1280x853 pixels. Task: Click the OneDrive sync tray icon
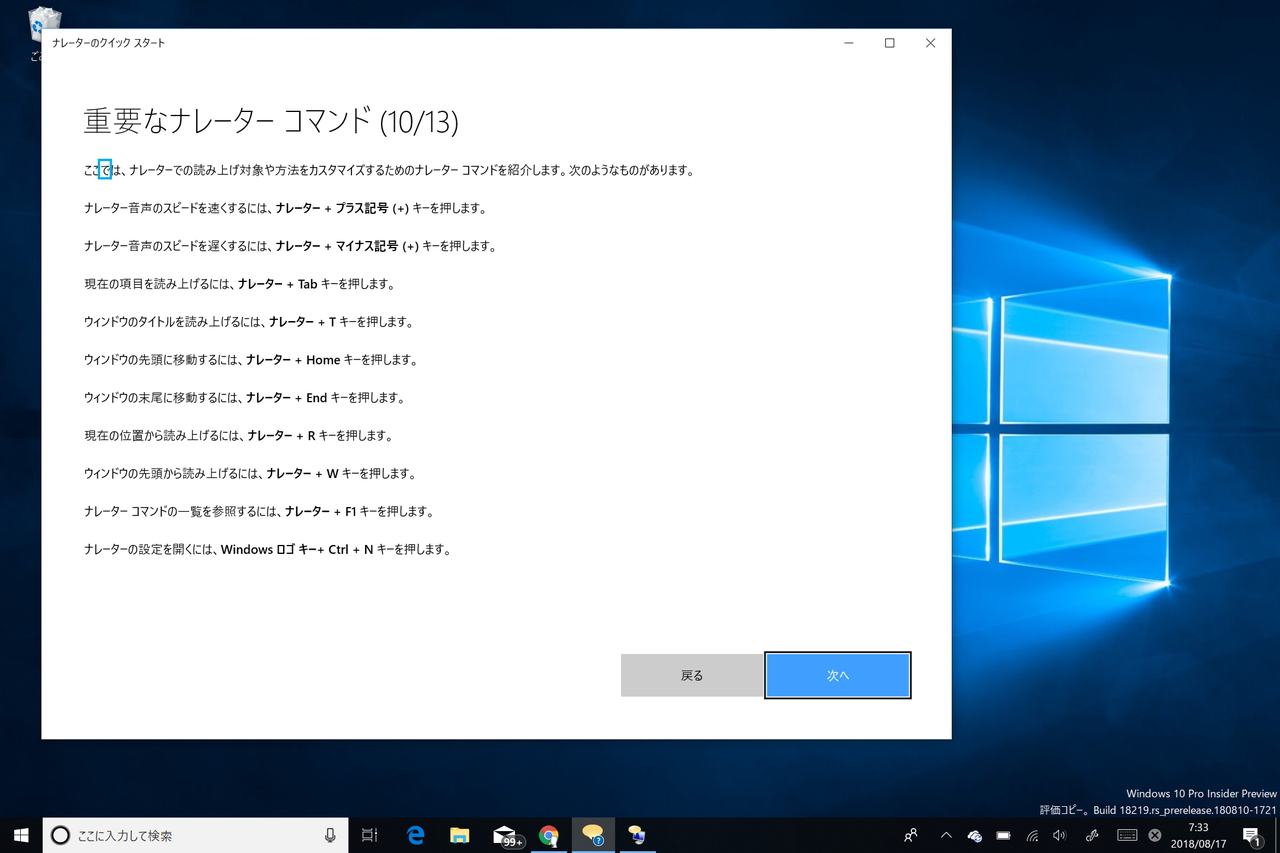pos(975,835)
